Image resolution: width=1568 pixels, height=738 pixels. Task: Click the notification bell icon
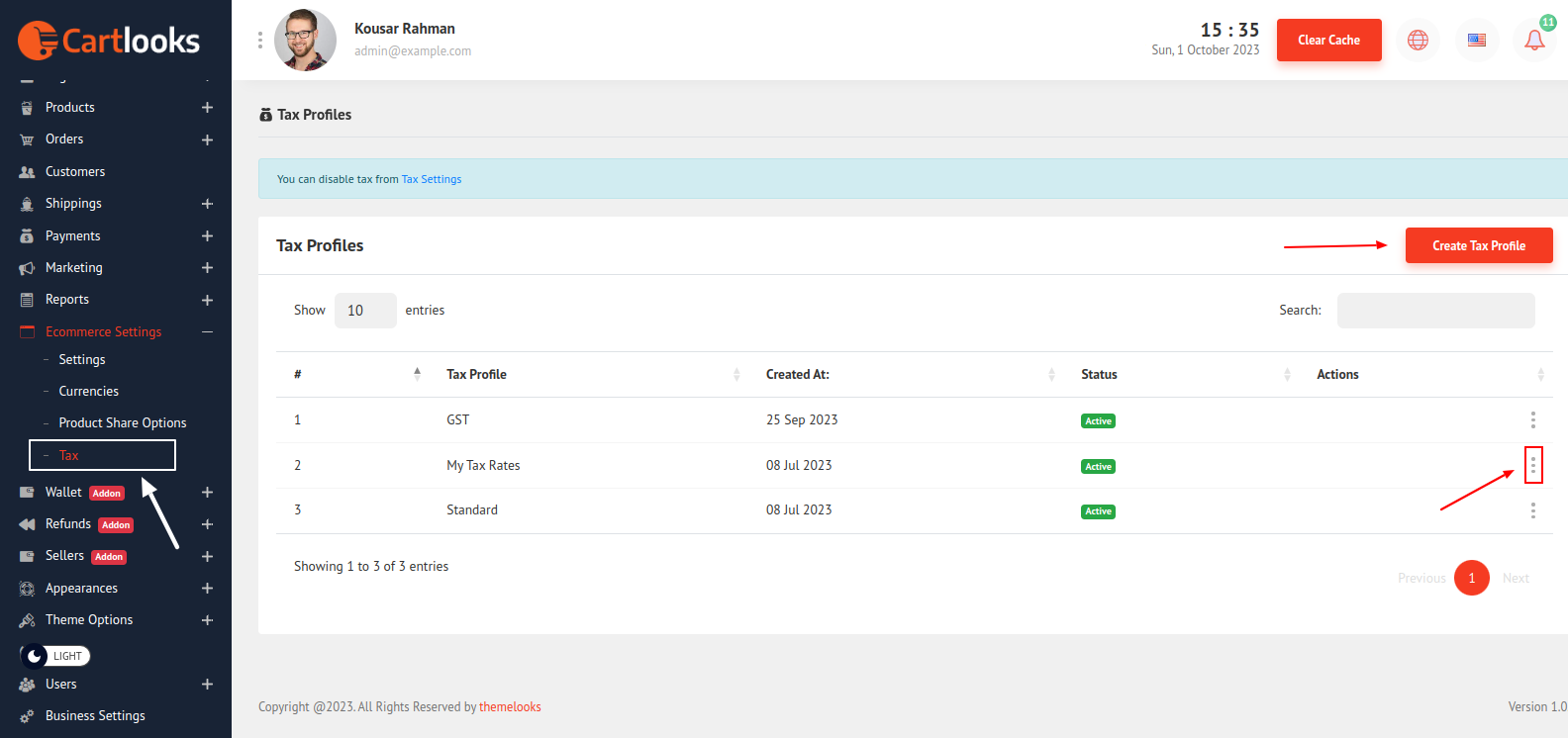[x=1533, y=41]
